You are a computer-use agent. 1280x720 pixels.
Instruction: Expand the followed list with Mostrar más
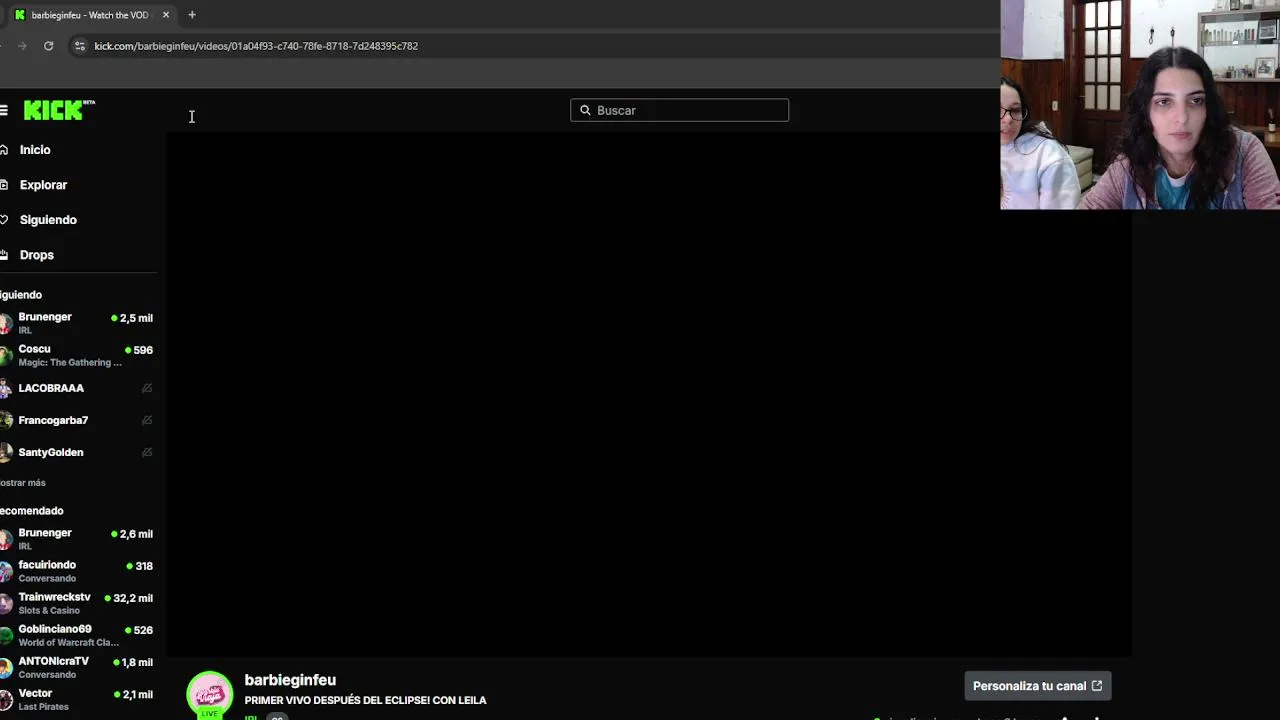tap(23, 483)
